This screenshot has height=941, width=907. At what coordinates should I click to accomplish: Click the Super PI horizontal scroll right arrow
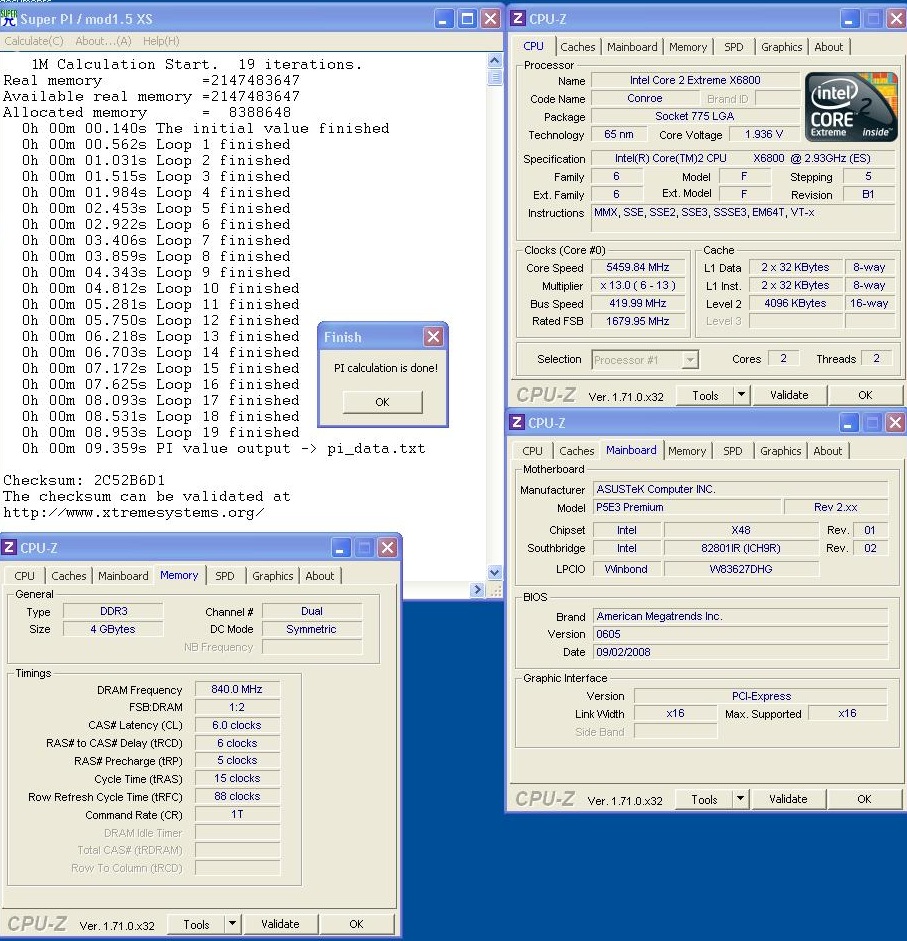478,590
